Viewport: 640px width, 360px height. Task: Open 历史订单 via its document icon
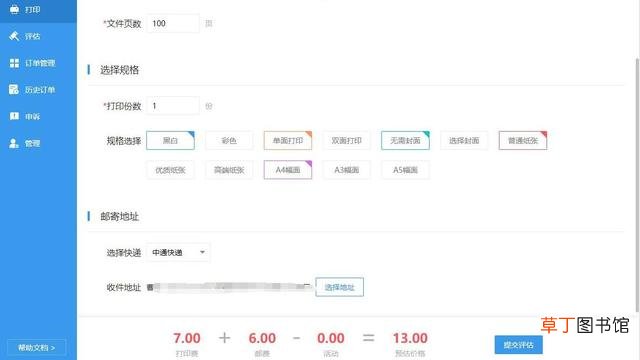click(x=14, y=89)
